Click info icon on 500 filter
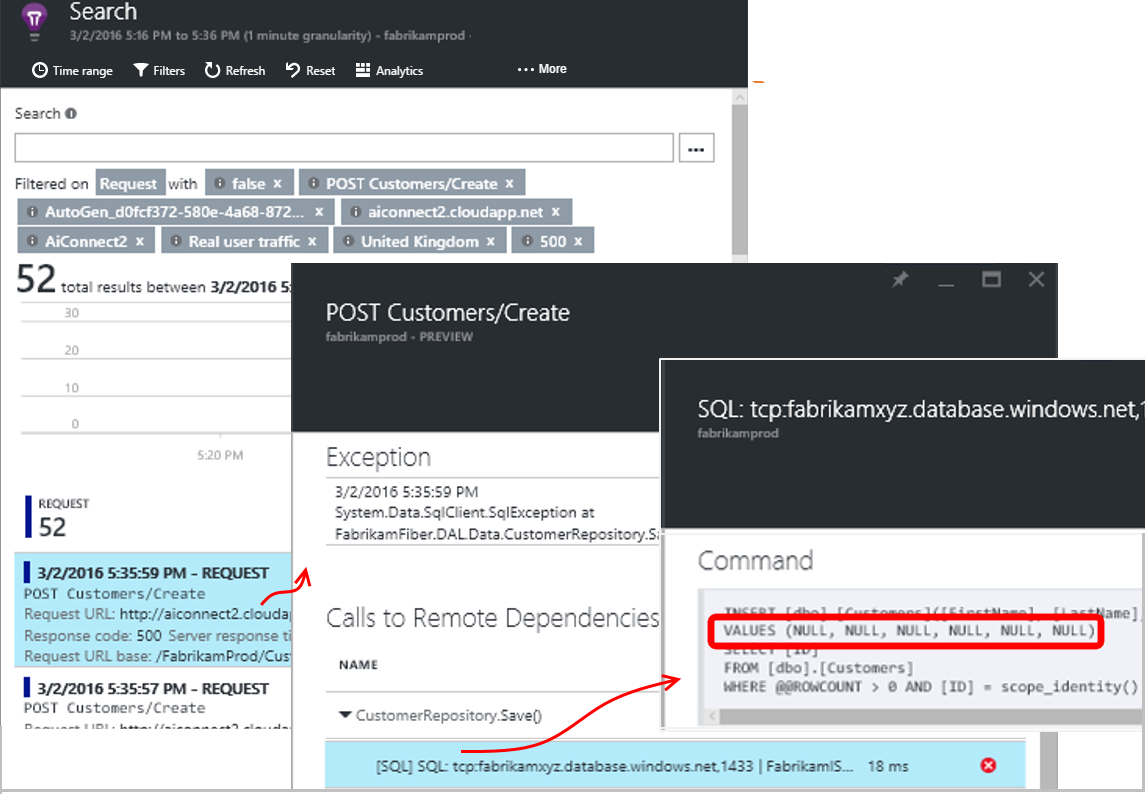Viewport: 1145px width, 794px height. (526, 240)
